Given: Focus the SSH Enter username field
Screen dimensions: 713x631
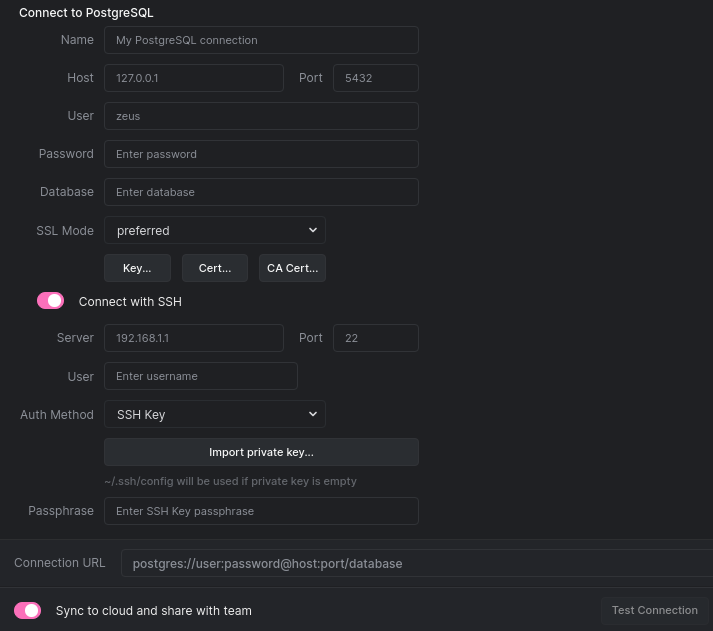Looking at the screenshot, I should (201, 376).
